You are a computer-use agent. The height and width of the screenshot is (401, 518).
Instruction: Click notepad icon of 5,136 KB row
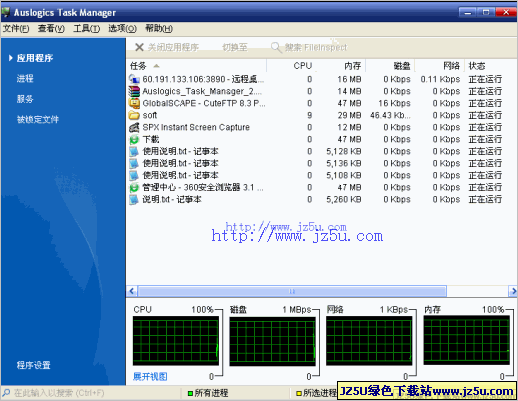[134, 163]
